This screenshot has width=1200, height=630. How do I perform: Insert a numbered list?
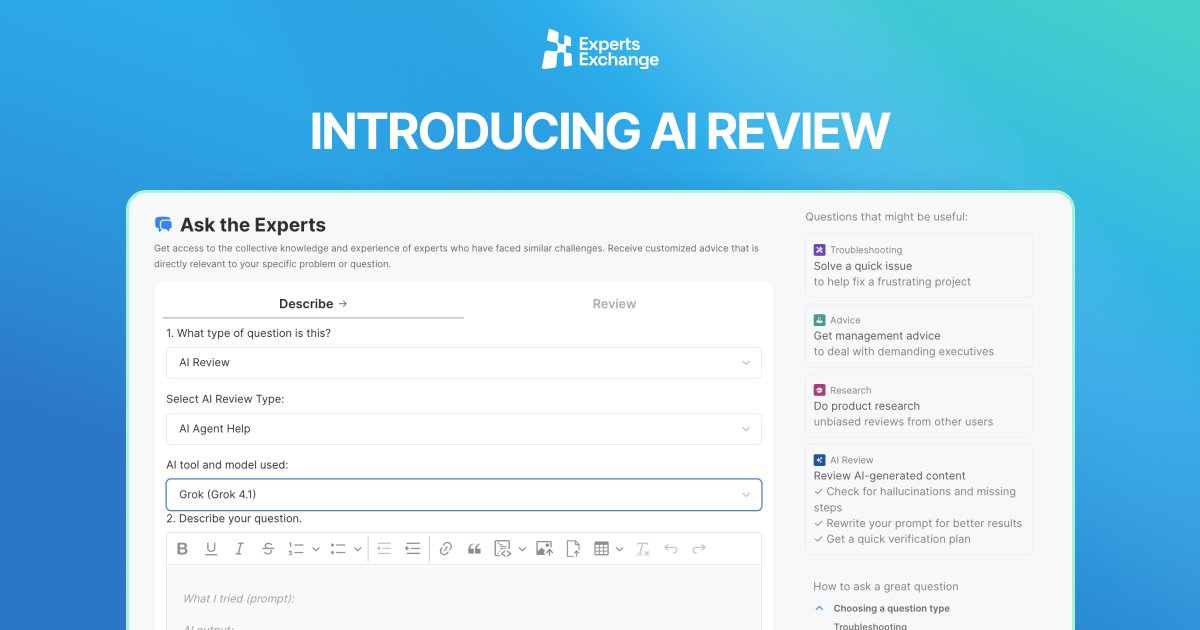click(x=296, y=548)
